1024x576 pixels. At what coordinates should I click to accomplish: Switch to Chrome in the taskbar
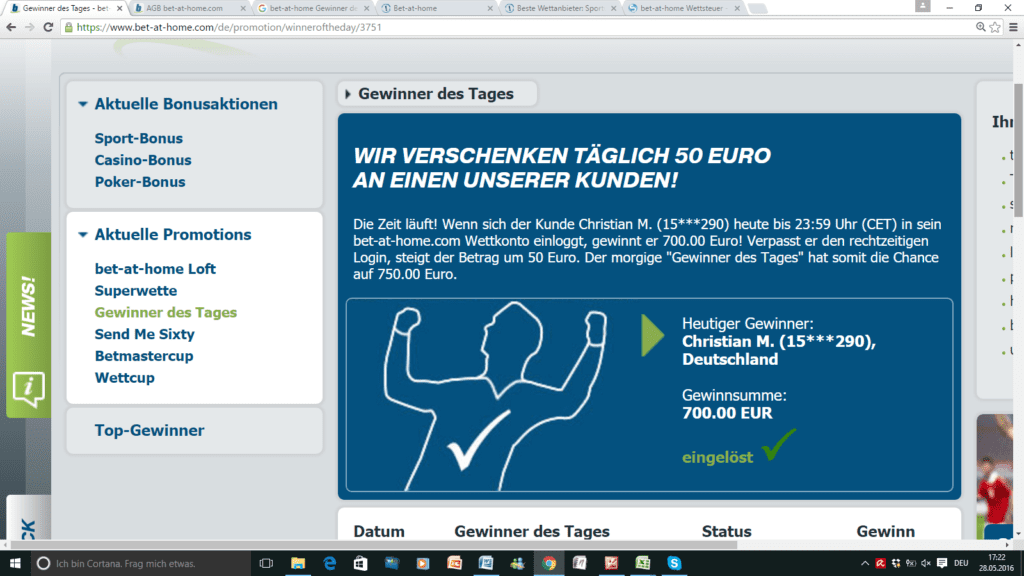point(549,563)
